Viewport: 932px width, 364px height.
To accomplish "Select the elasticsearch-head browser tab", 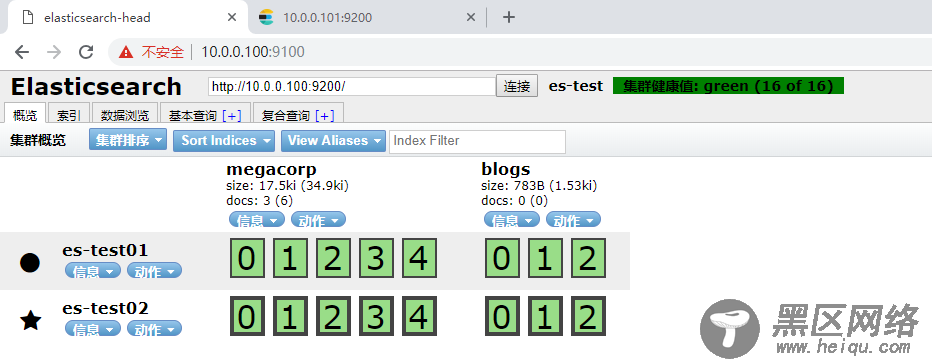I will [127, 17].
